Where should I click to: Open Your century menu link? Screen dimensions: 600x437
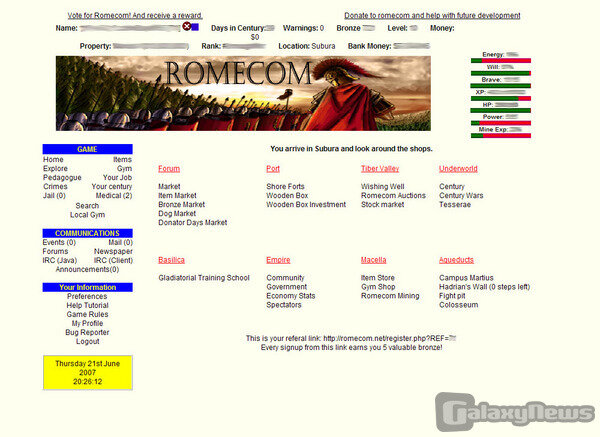click(112, 187)
